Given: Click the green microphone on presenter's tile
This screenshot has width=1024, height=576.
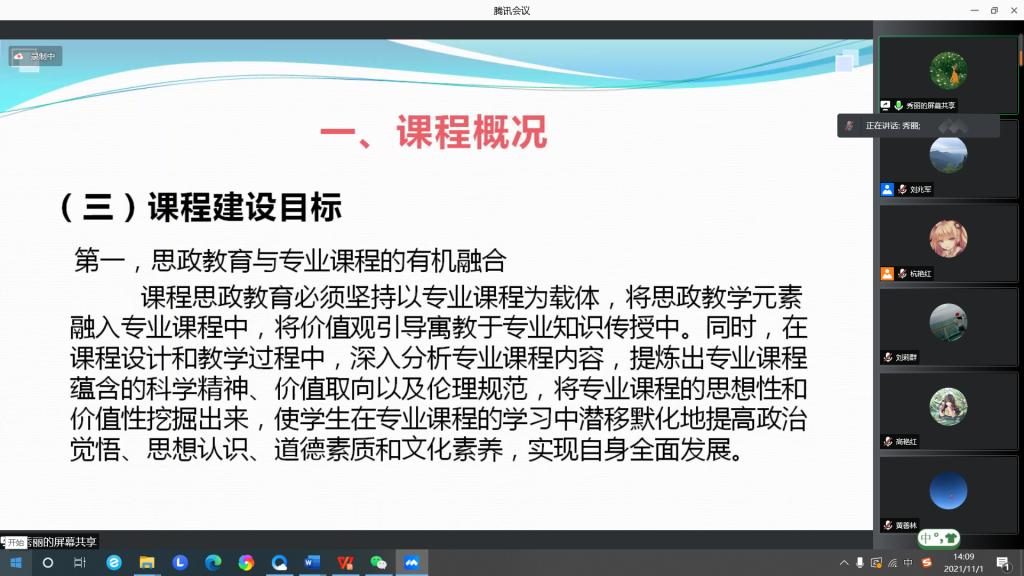Looking at the screenshot, I should coord(899,105).
